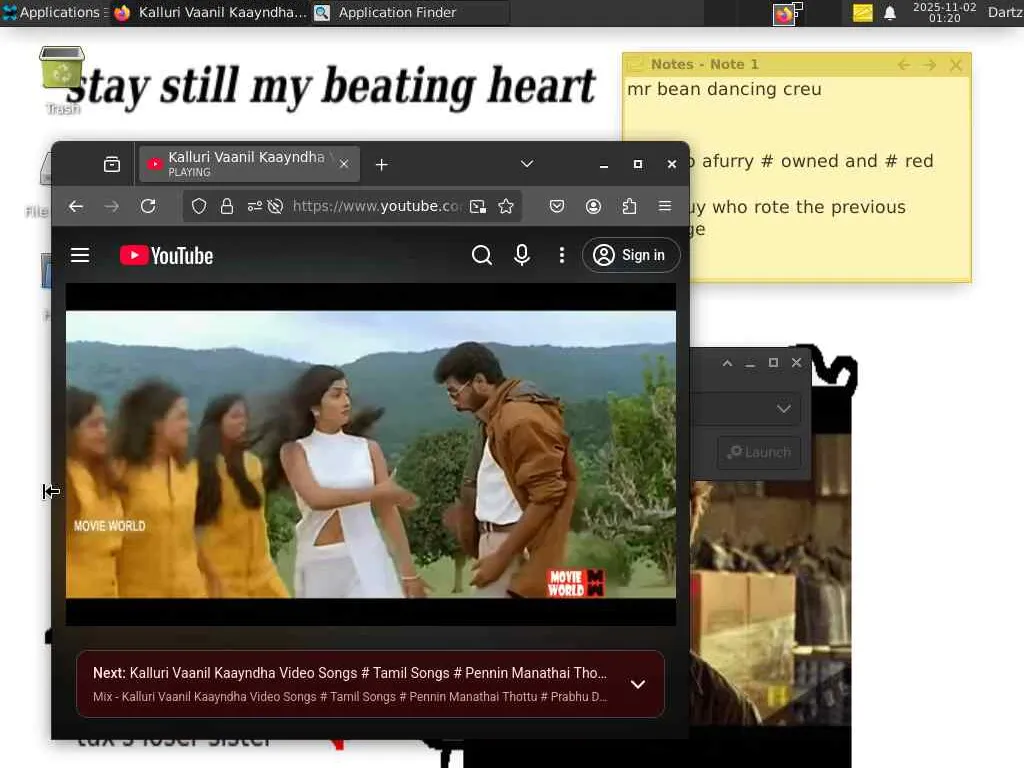Minimize the Application Finder window
Screen dimensions: 1024x768
coord(750,364)
